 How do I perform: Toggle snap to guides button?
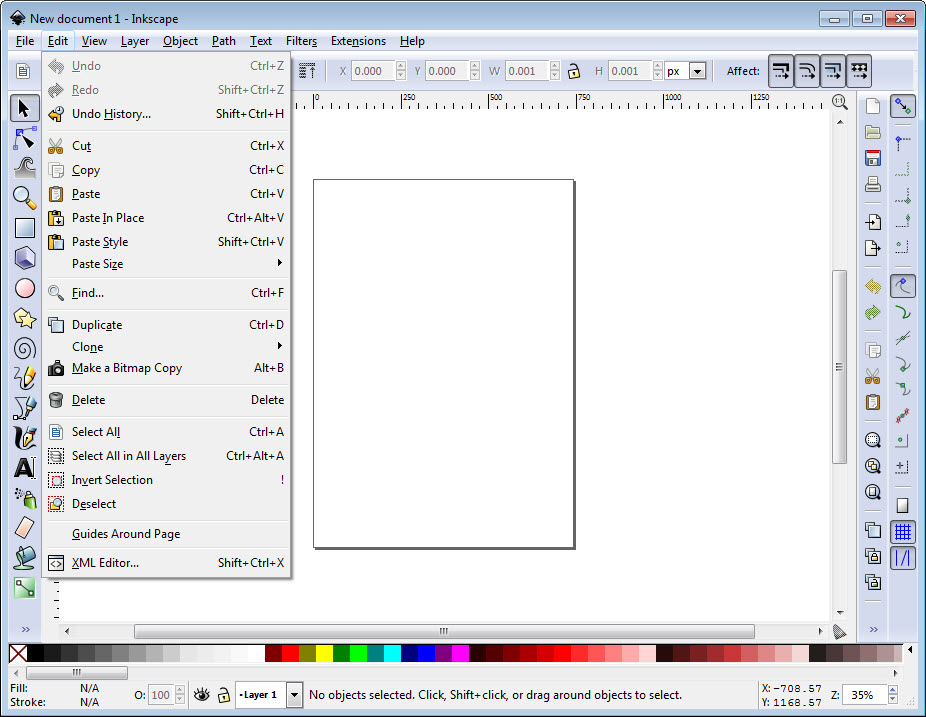point(902,558)
